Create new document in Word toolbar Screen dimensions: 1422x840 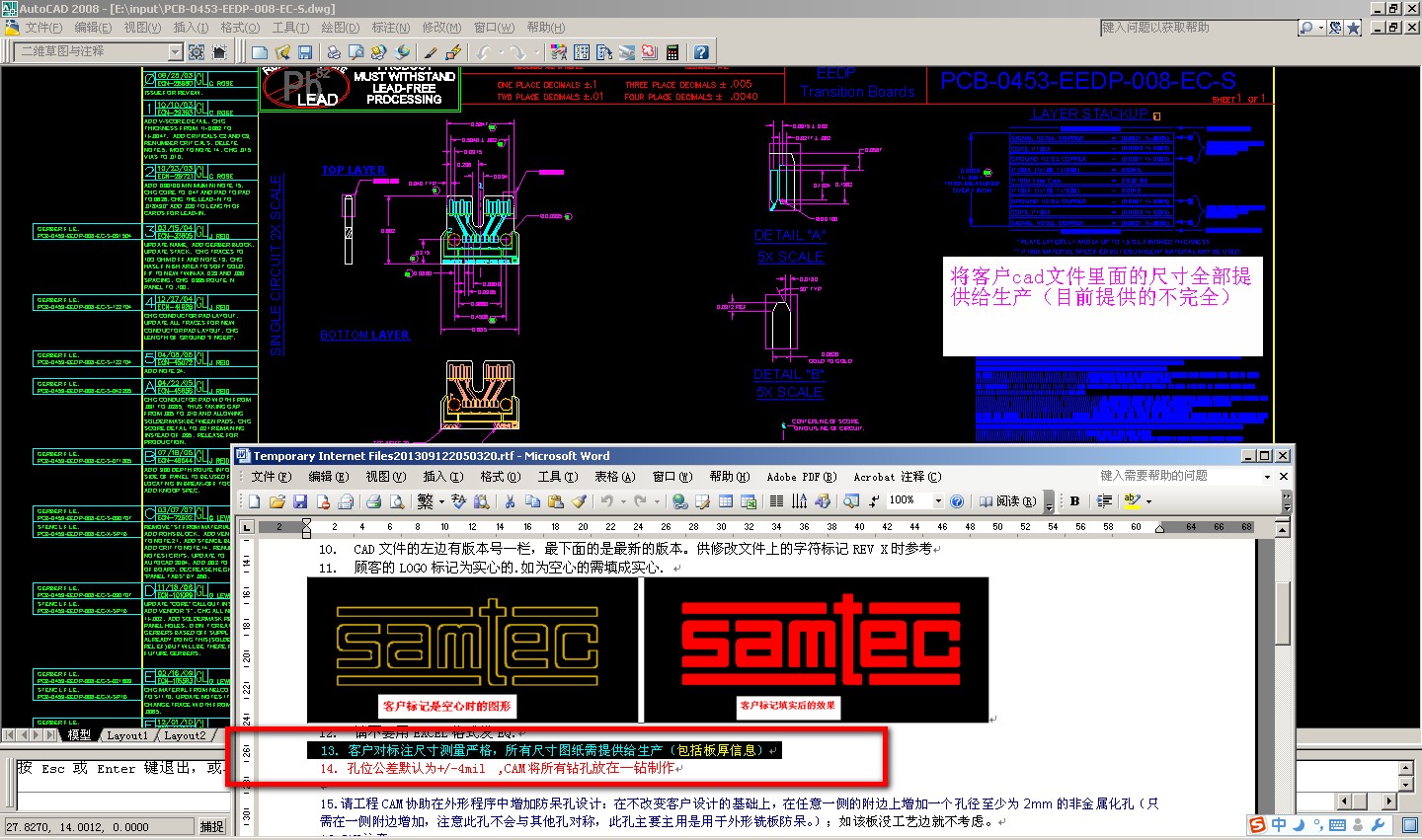click(253, 501)
